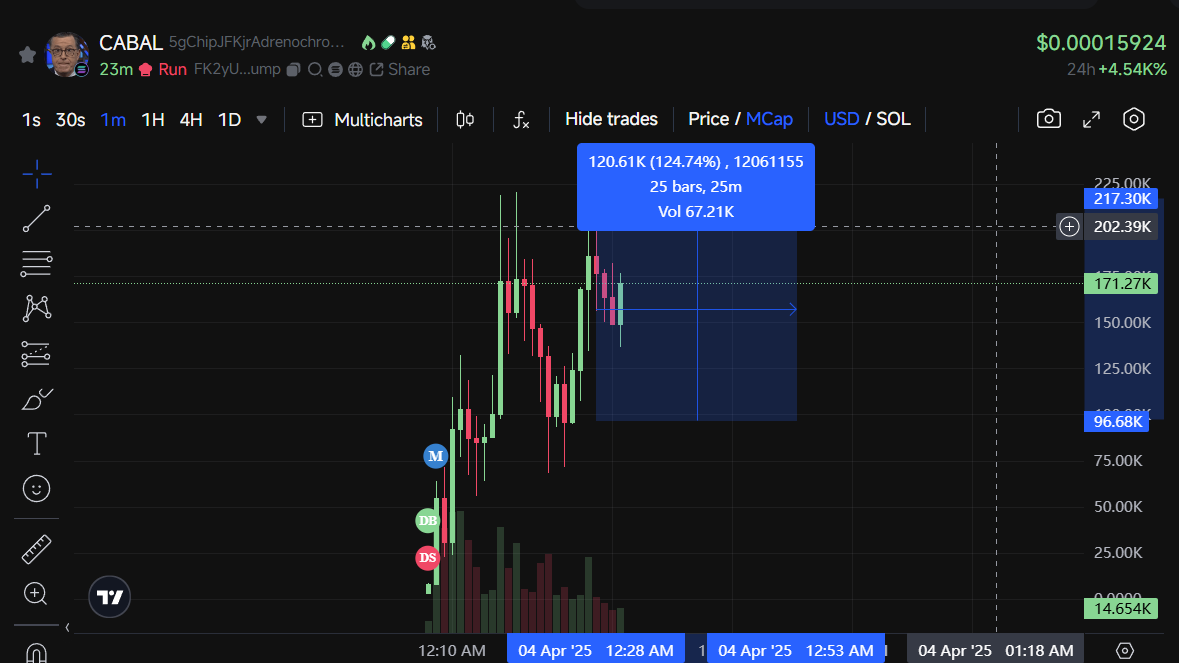Viewport: 1179px width, 663px height.
Task: Click the 12:10 AM time label
Action: [x=451, y=650]
